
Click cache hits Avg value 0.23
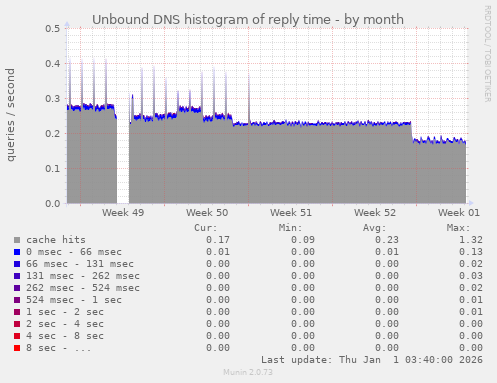(x=387, y=240)
